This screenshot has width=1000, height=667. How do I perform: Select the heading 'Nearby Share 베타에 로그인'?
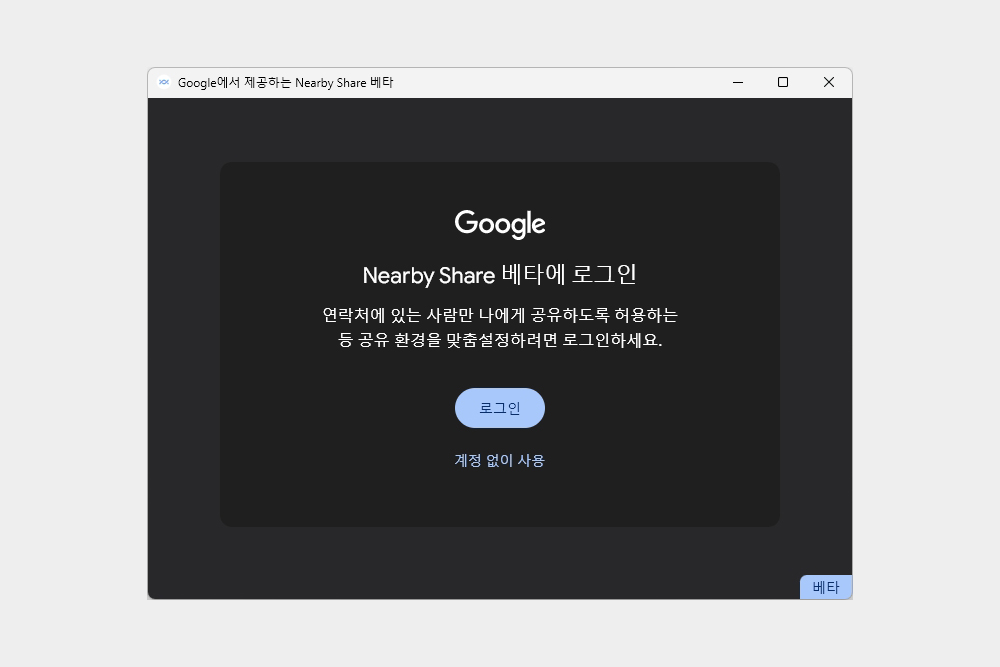[499, 275]
